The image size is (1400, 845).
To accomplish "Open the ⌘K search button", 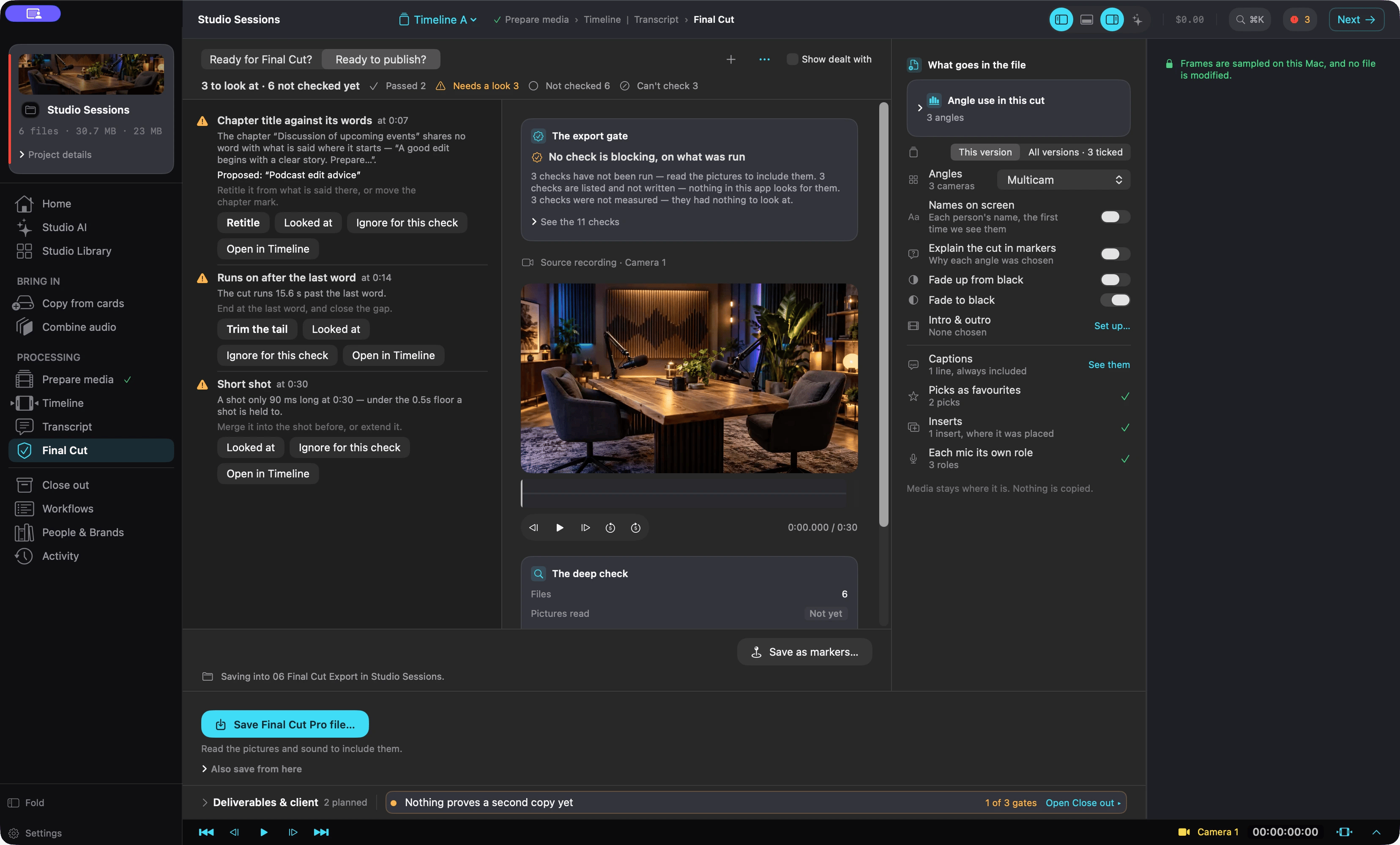I will point(1250,20).
